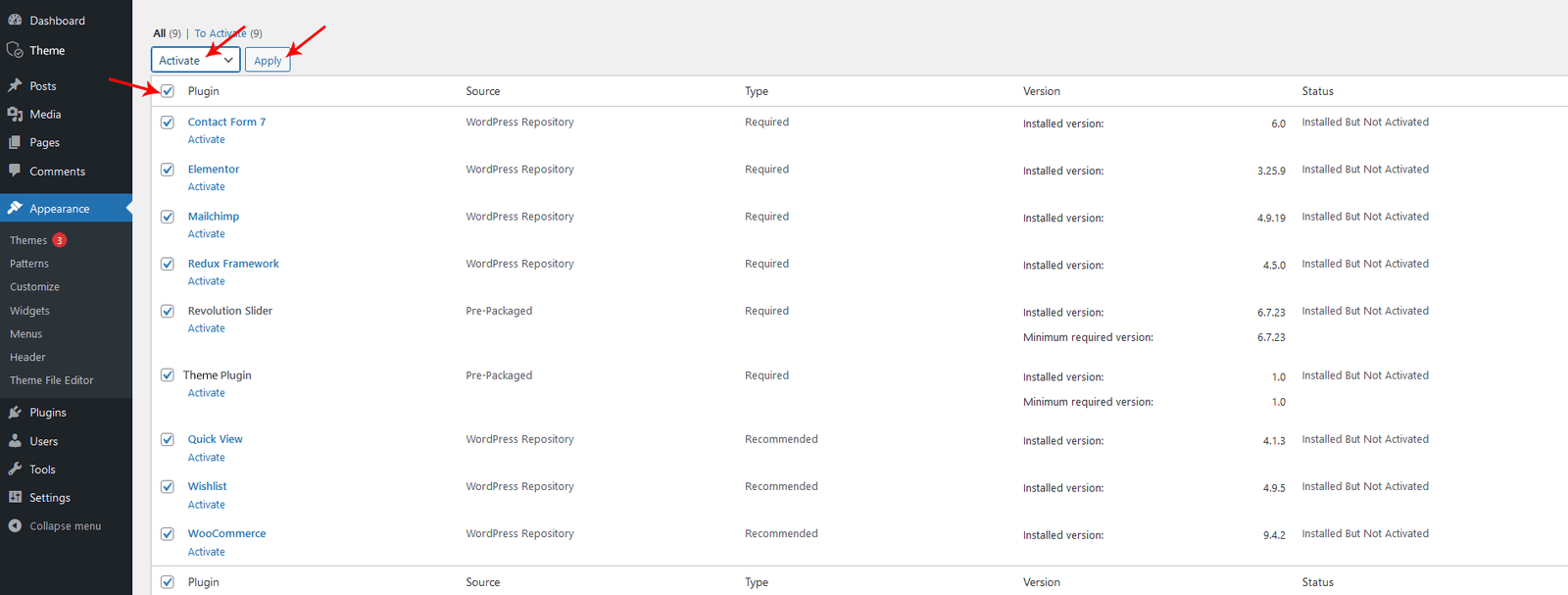The height and width of the screenshot is (595, 1568).
Task: Click the Comments bubble icon
Action: pos(15,171)
